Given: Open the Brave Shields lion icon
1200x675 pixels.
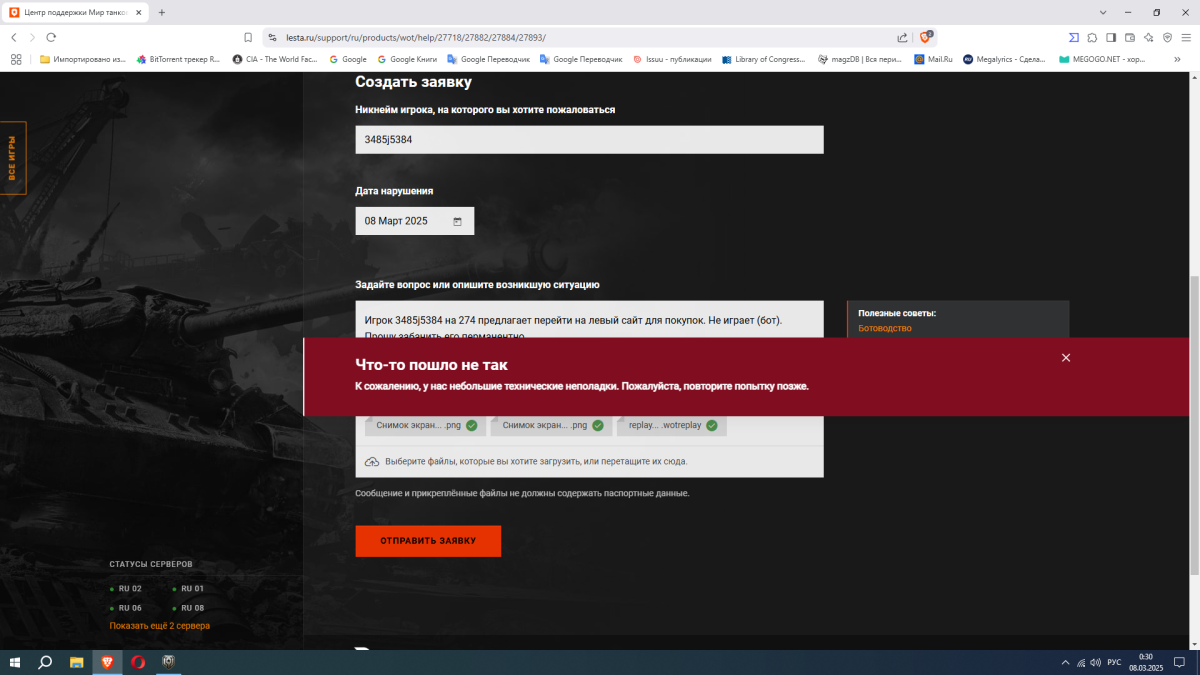Looking at the screenshot, I should [x=925, y=37].
